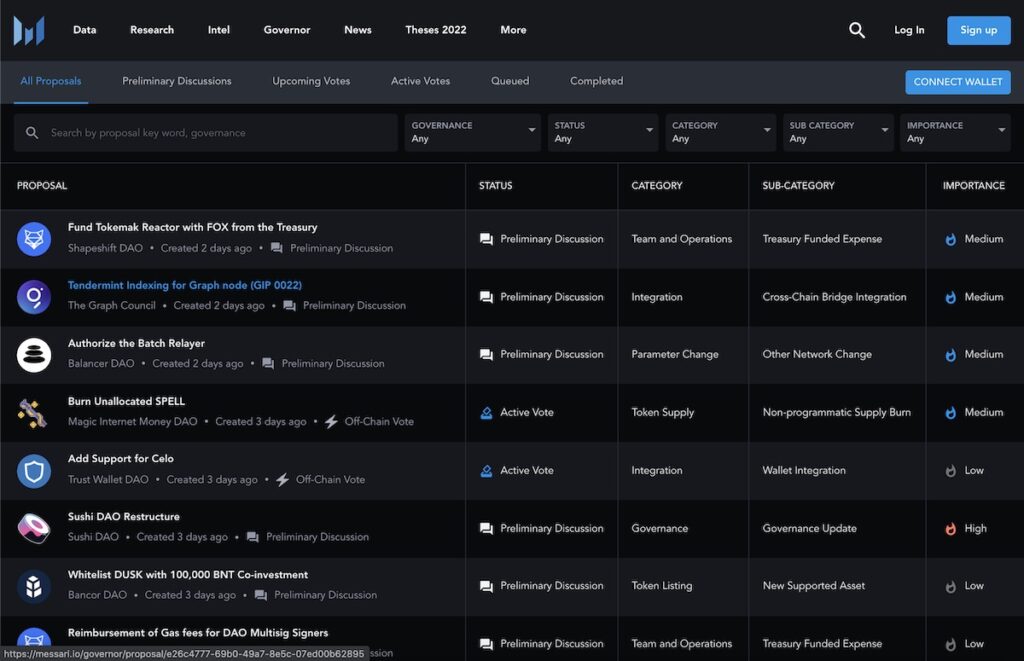This screenshot has width=1024, height=661.
Task: Open the Messari logo home link
Action: point(29,30)
